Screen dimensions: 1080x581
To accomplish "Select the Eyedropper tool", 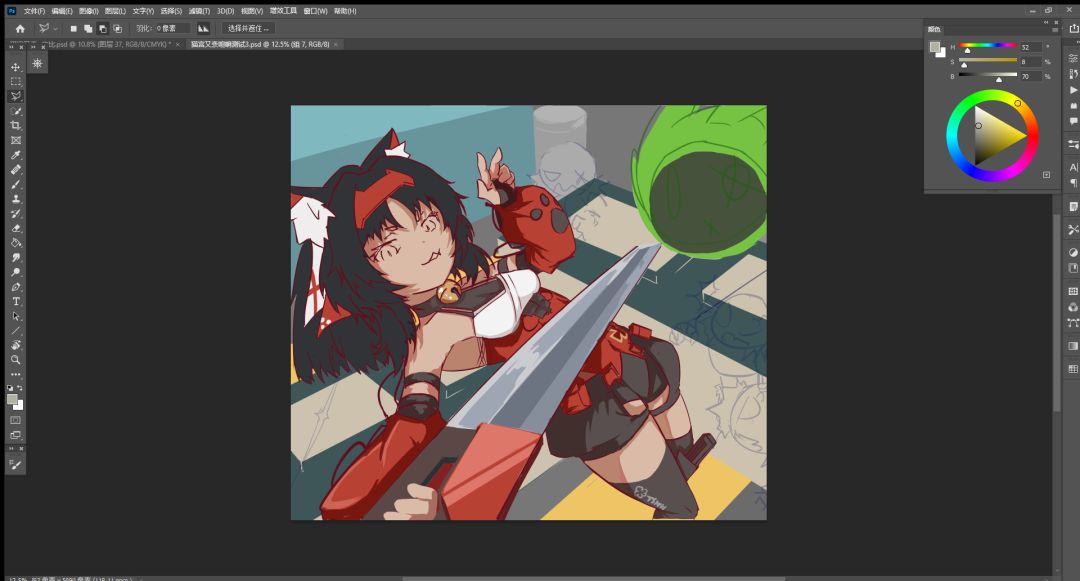I will pyautogui.click(x=16, y=155).
